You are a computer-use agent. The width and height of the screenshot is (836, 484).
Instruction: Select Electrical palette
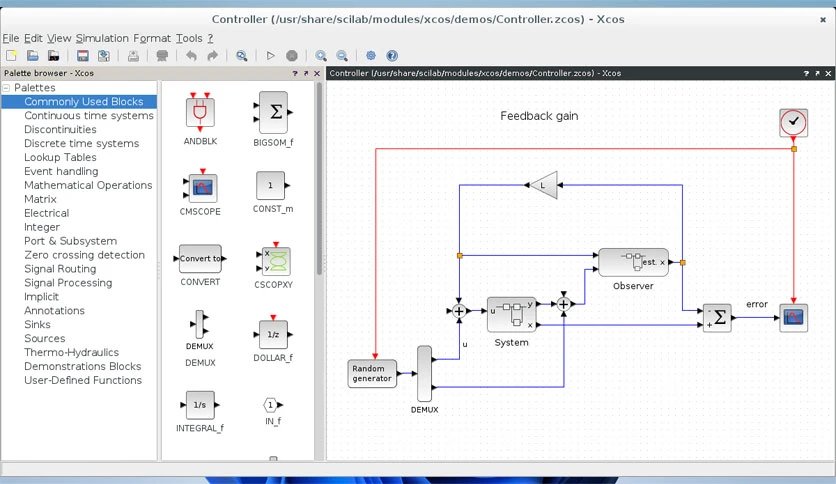(46, 213)
